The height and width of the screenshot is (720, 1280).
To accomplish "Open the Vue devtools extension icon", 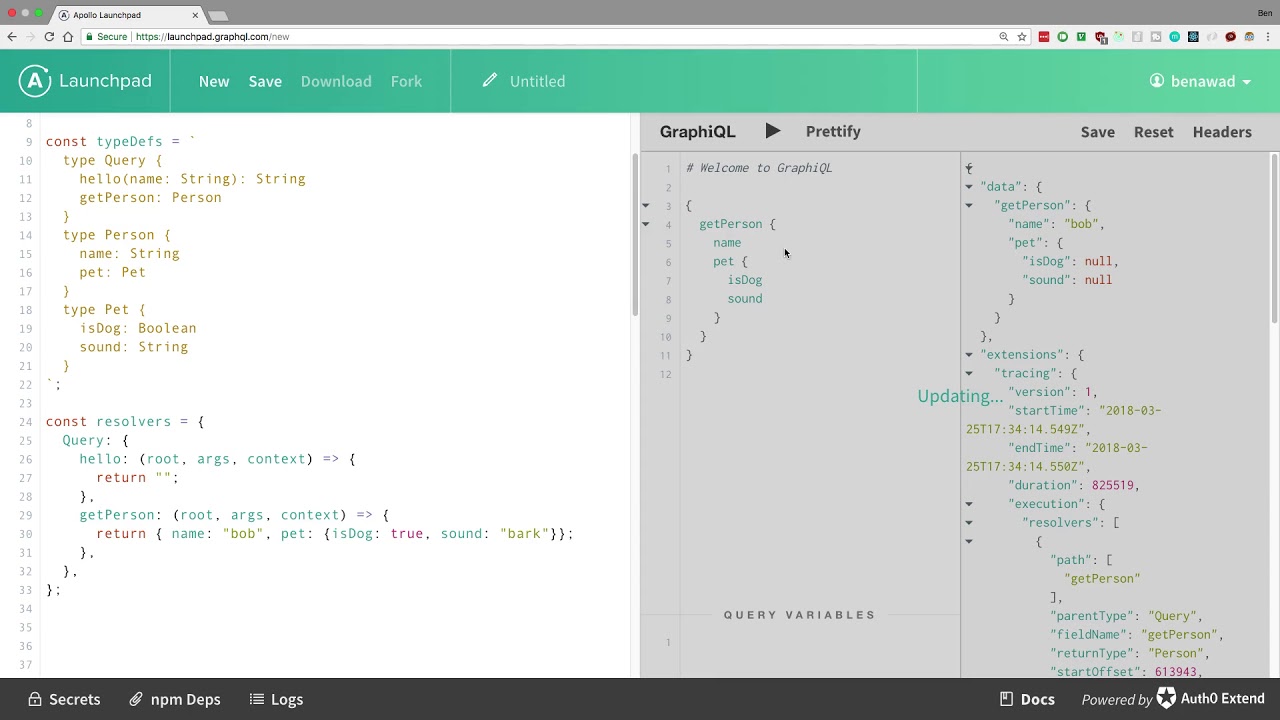I will point(1081,37).
